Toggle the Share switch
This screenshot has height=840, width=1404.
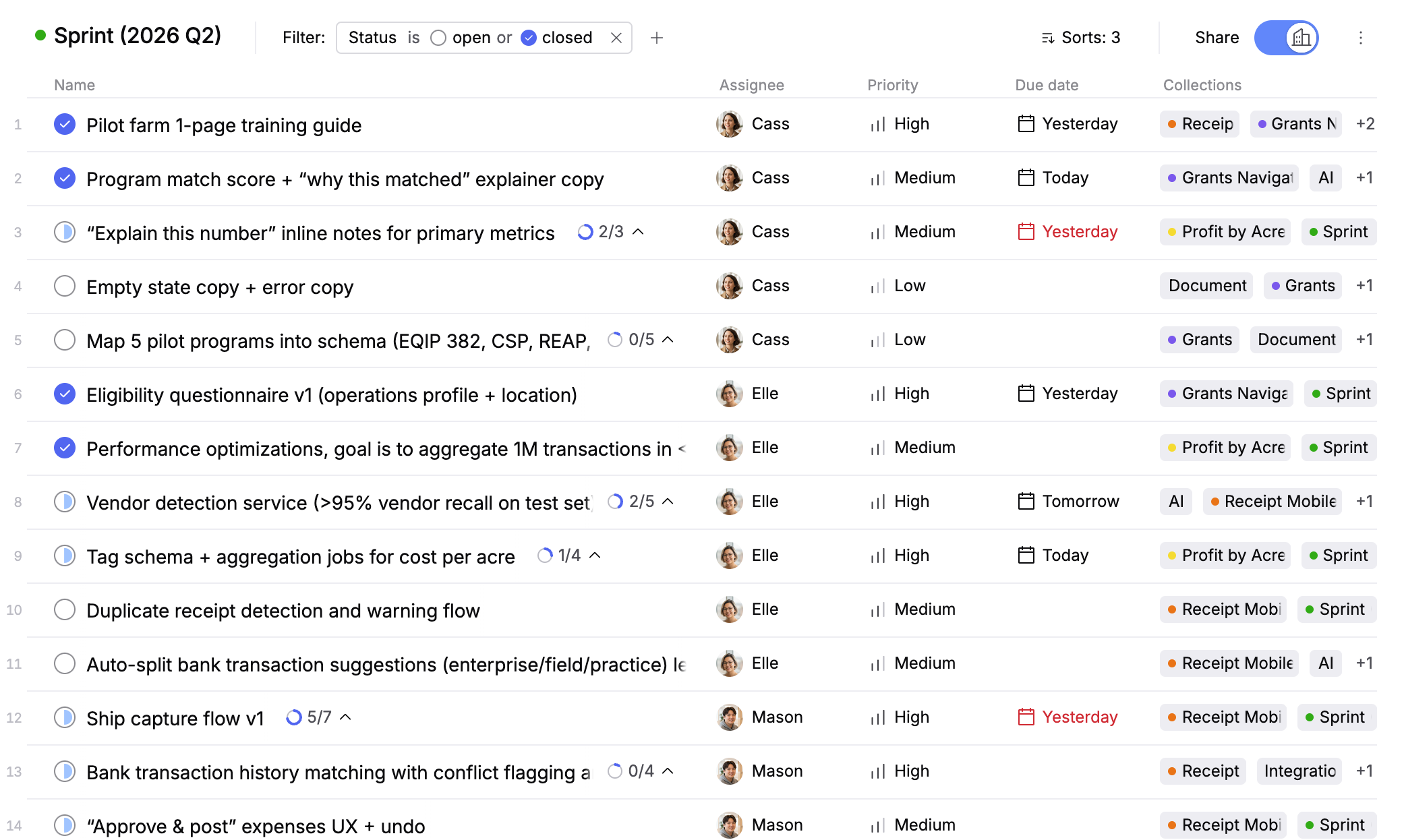click(1285, 38)
